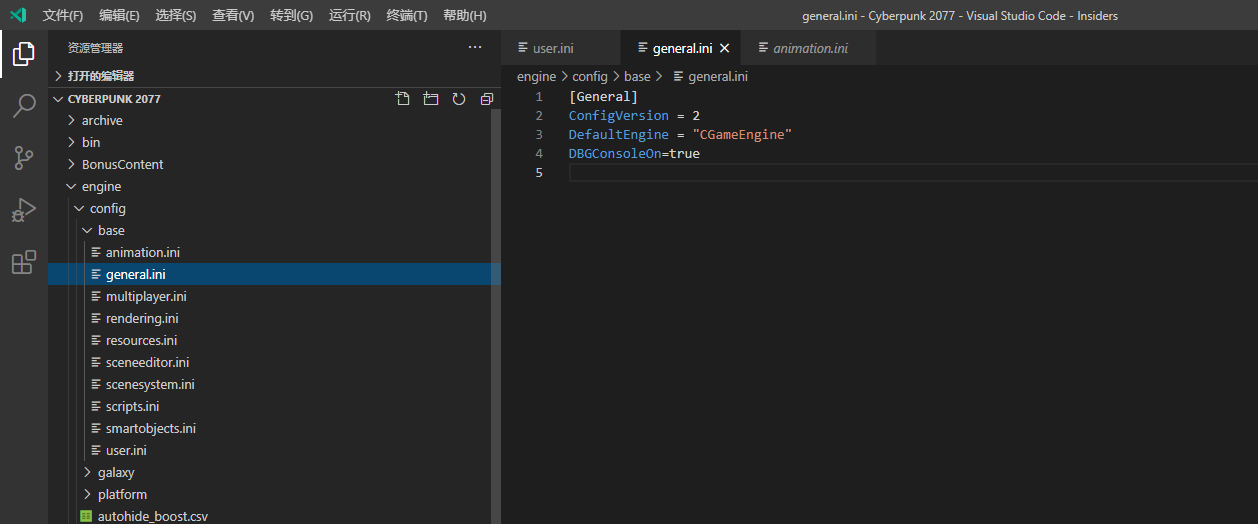Switch to the animation.ini preview tab
This screenshot has height=524, width=1258.
click(809, 48)
